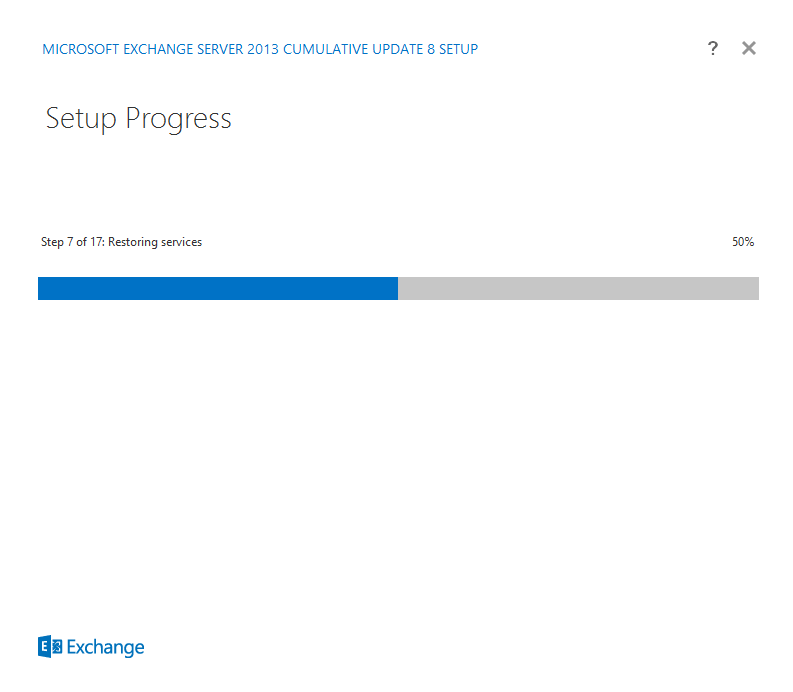Click the word SETUP ending the title
Viewport: 793px width, 692px height.
tap(459, 49)
